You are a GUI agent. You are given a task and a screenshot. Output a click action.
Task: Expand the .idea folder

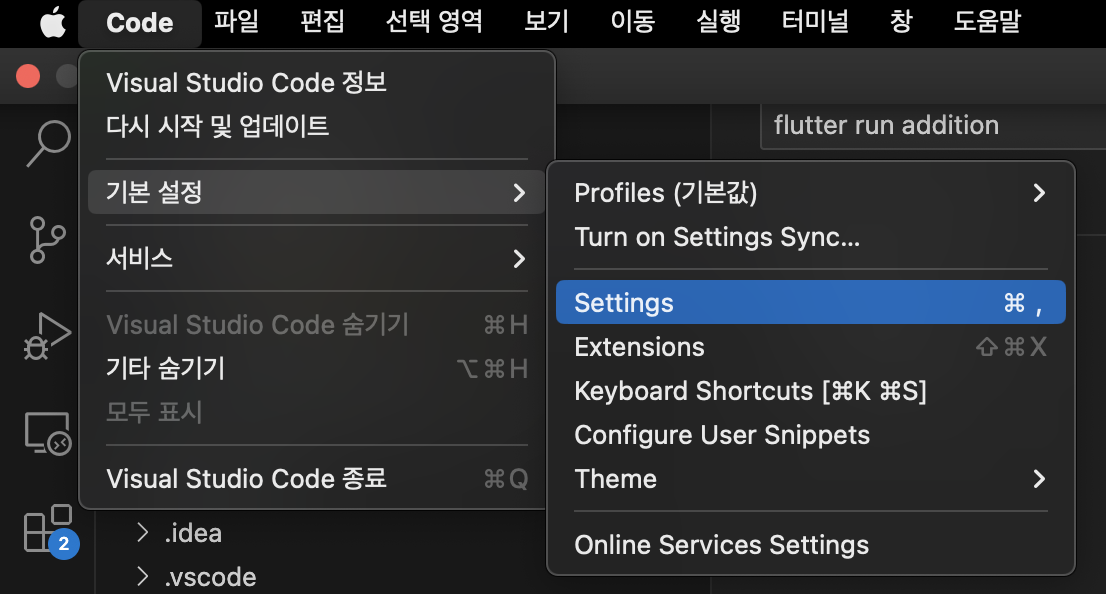point(142,533)
